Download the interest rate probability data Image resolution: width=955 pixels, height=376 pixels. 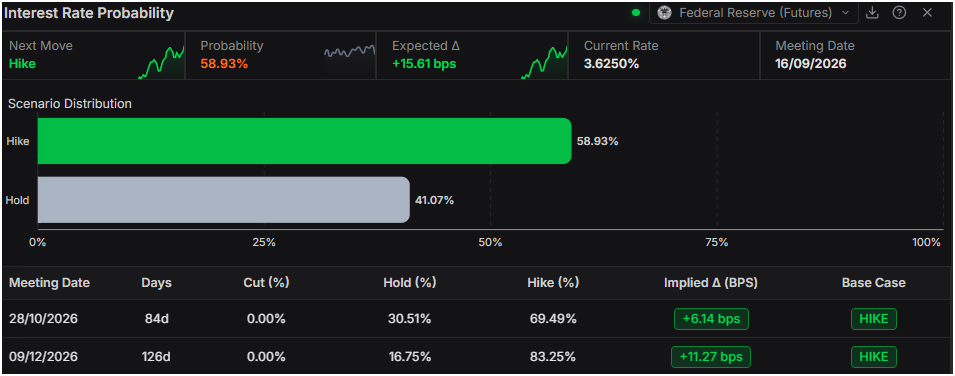point(872,13)
